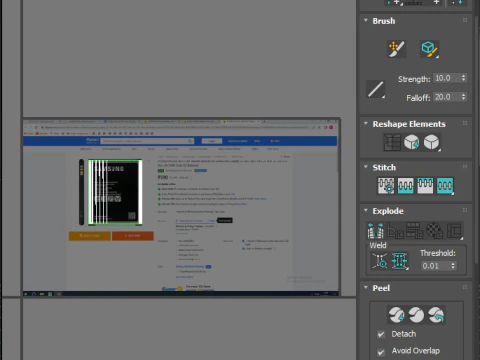Select the Paint Move brush tool
Viewport: 480px width, 360px height.
pos(396,49)
